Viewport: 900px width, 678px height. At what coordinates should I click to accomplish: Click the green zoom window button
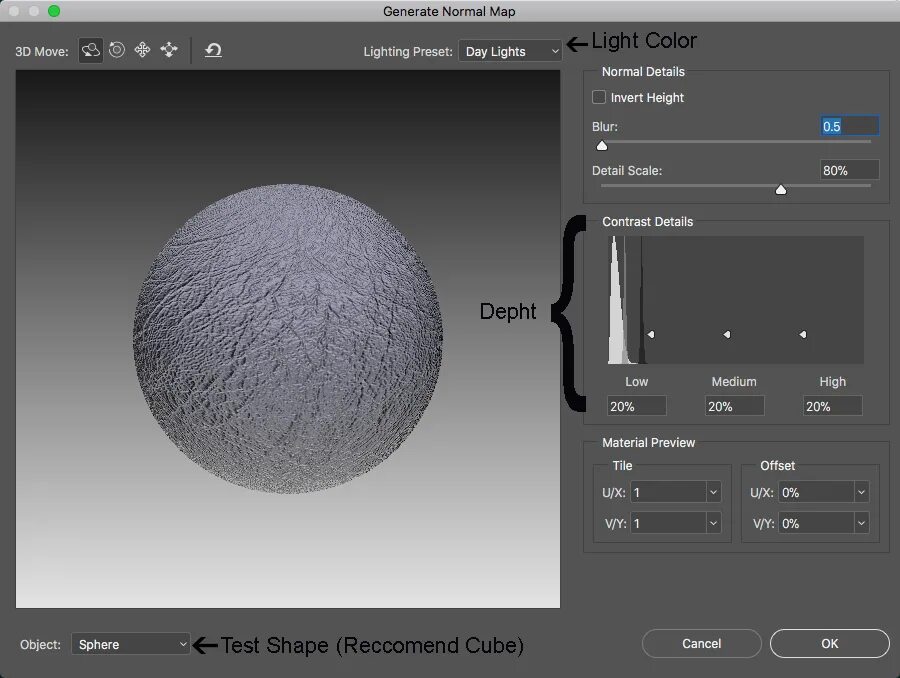pos(54,11)
